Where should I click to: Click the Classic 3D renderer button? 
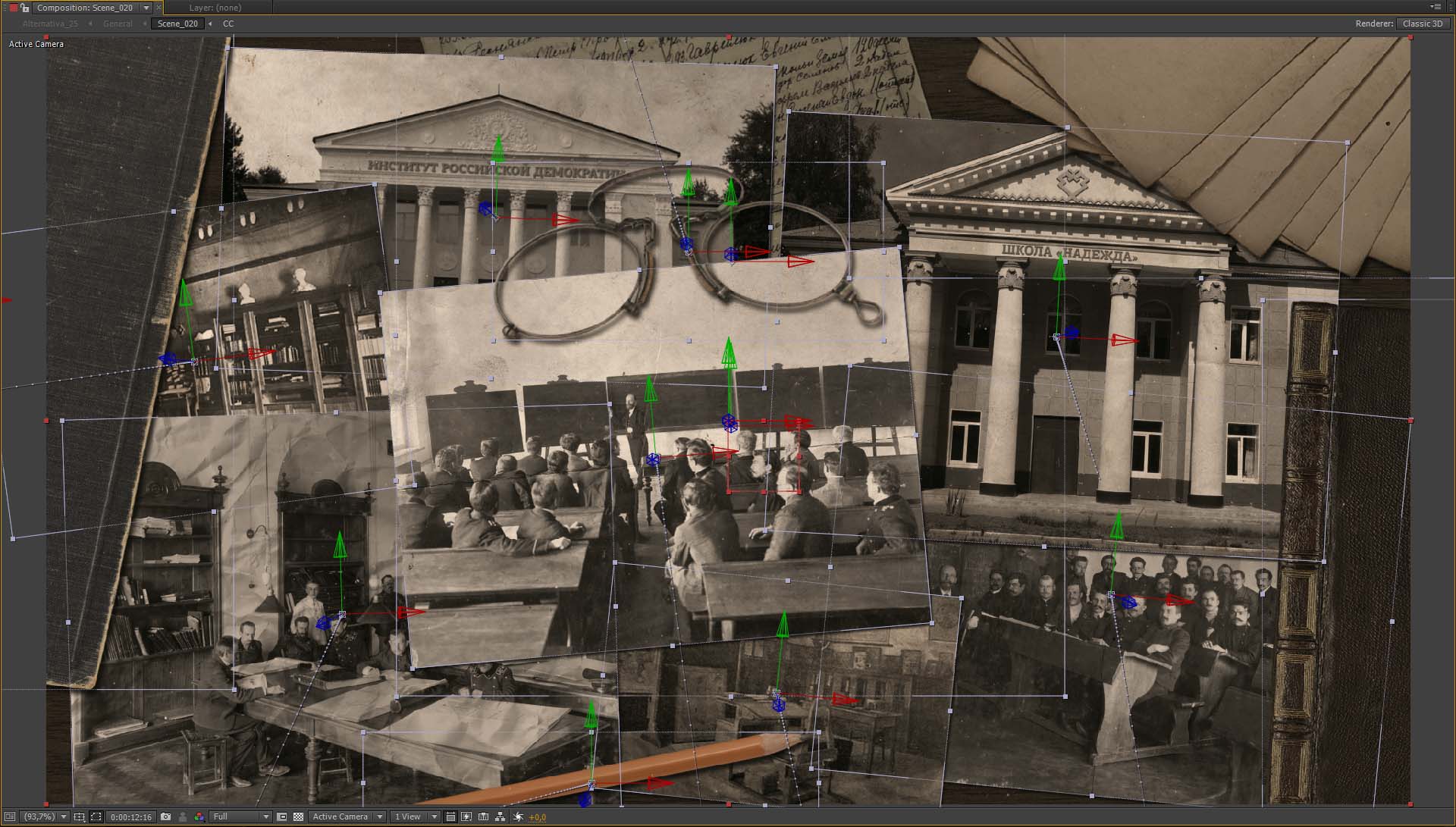(1423, 23)
